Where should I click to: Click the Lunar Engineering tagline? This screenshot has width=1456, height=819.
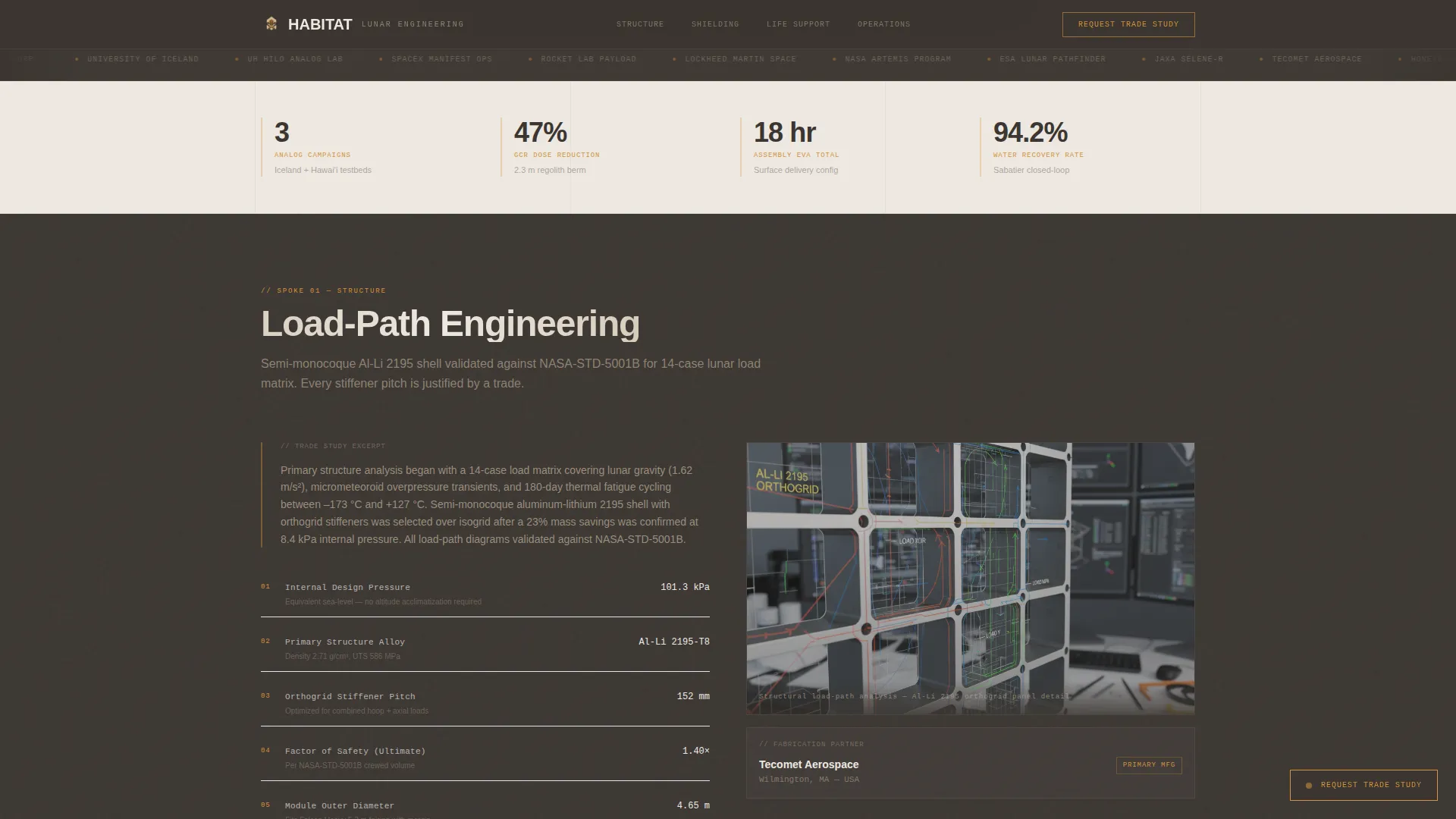click(x=413, y=24)
